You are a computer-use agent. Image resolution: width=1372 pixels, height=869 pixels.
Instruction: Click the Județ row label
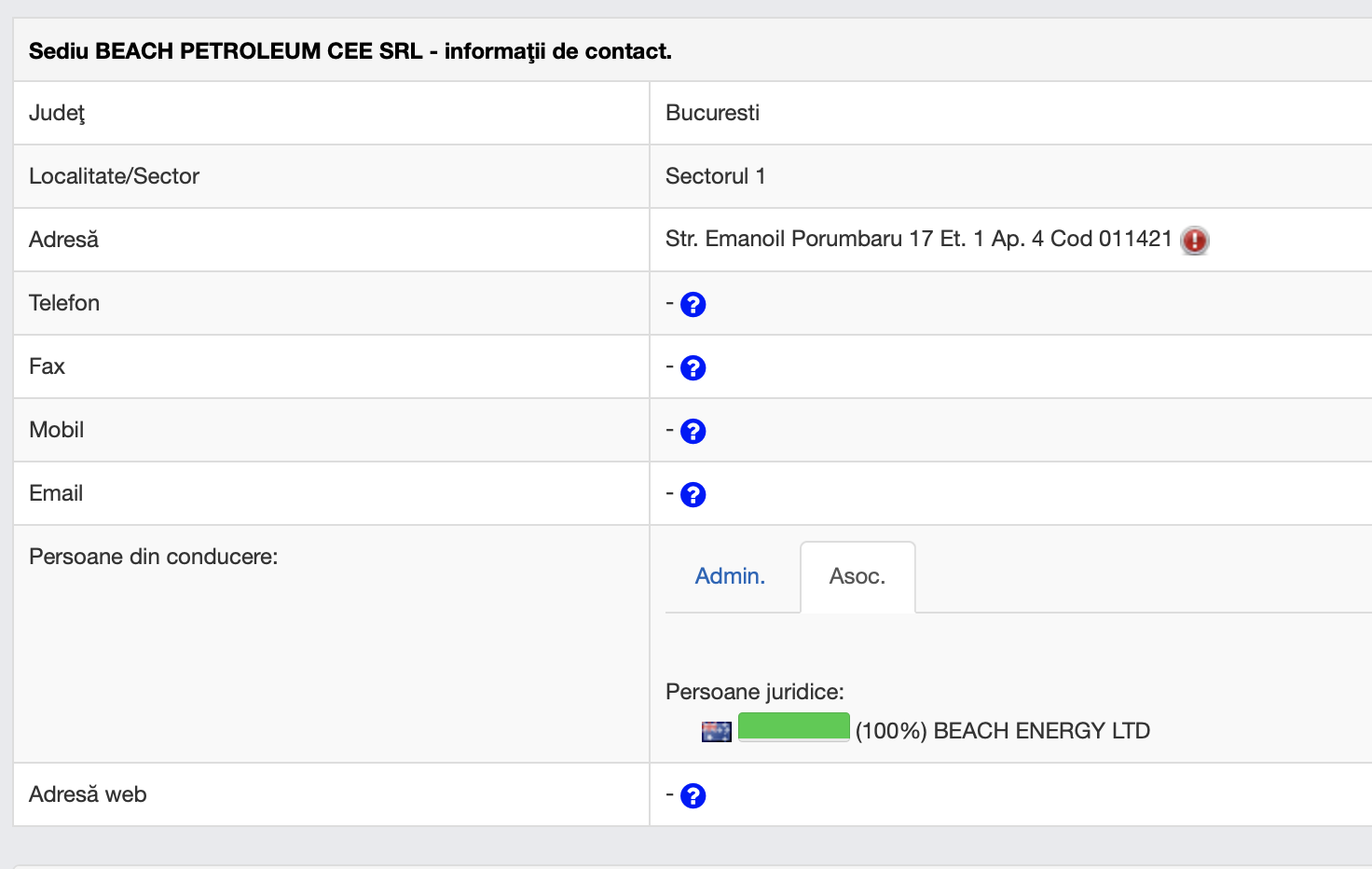point(57,113)
